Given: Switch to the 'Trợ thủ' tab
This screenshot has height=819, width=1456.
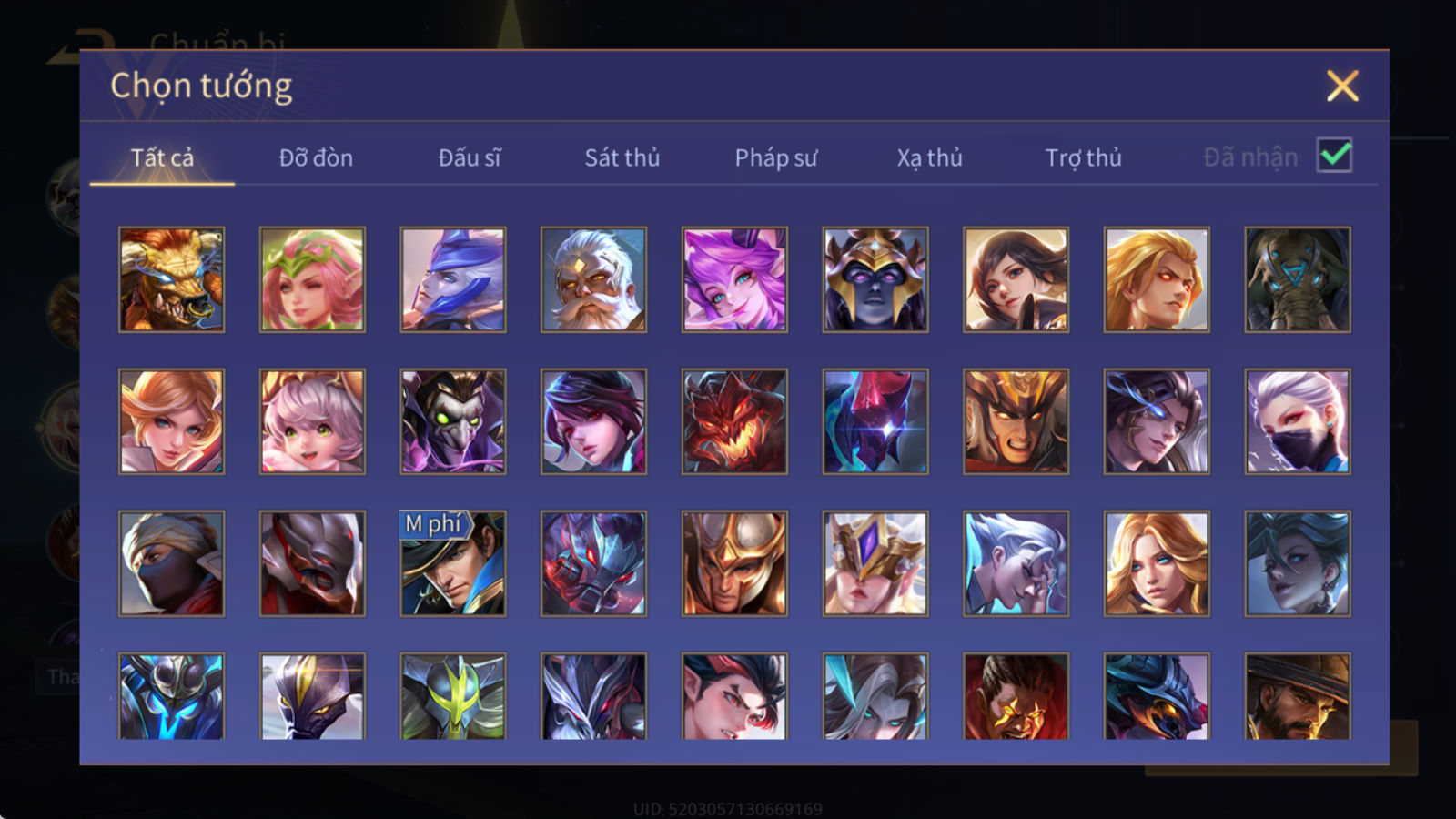Looking at the screenshot, I should 1083,157.
